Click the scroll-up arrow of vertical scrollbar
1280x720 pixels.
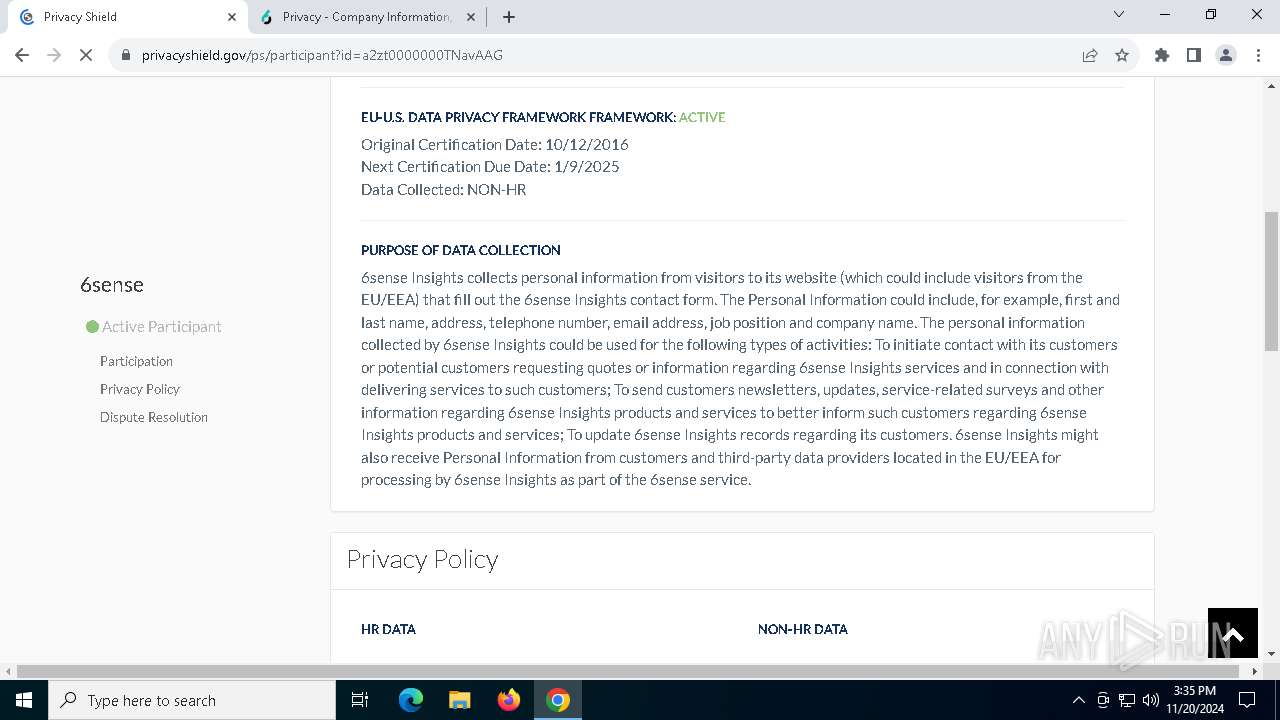(x=1271, y=86)
